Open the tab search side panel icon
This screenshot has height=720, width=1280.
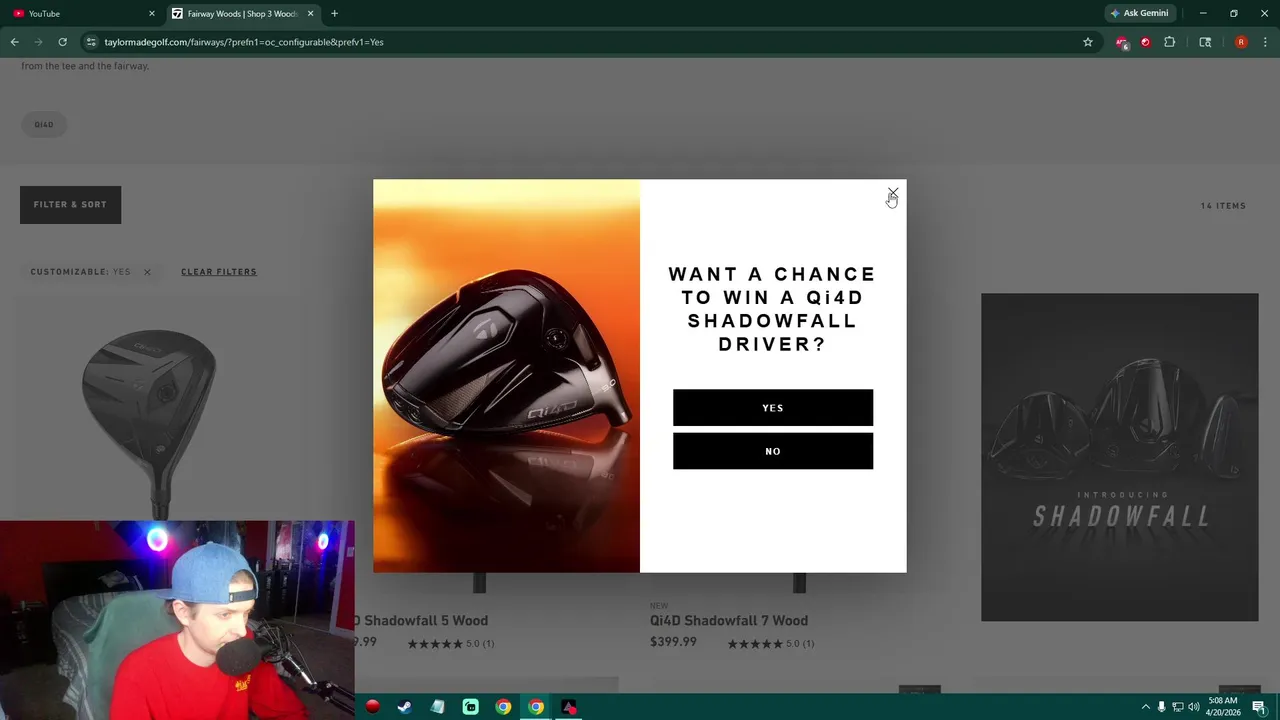[1205, 42]
